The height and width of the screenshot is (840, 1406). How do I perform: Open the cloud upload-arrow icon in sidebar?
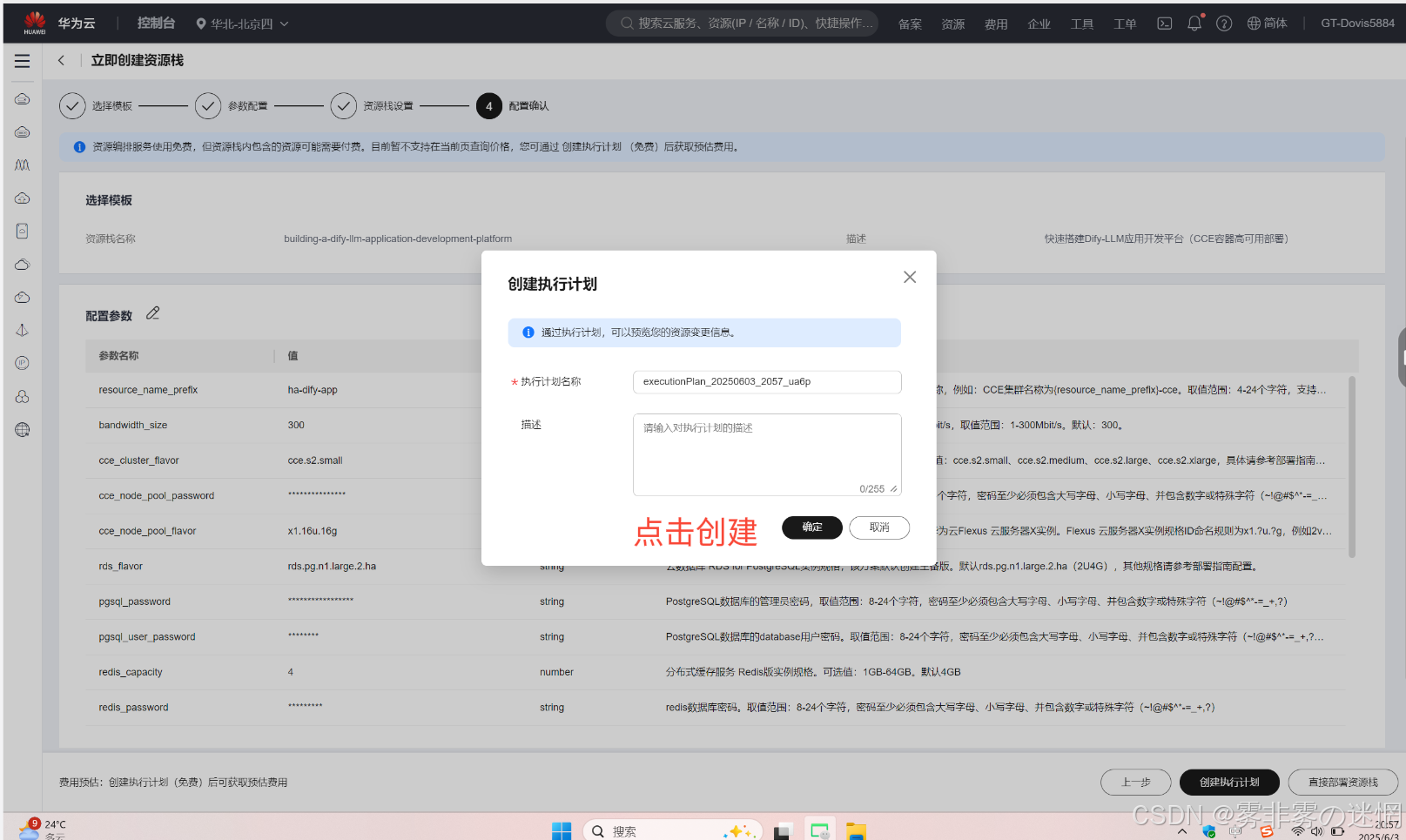[23, 198]
